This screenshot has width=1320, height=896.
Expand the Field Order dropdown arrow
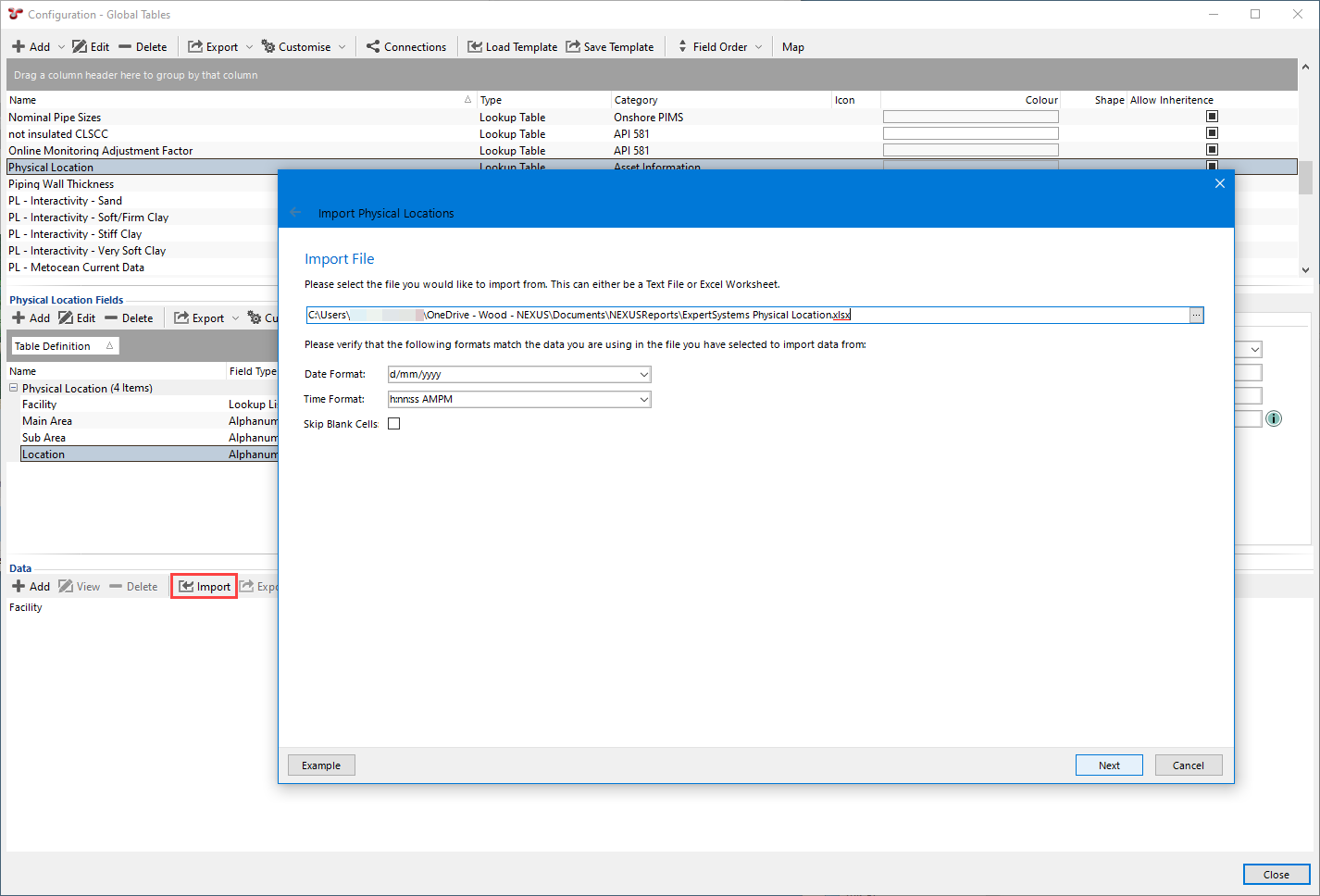[758, 46]
